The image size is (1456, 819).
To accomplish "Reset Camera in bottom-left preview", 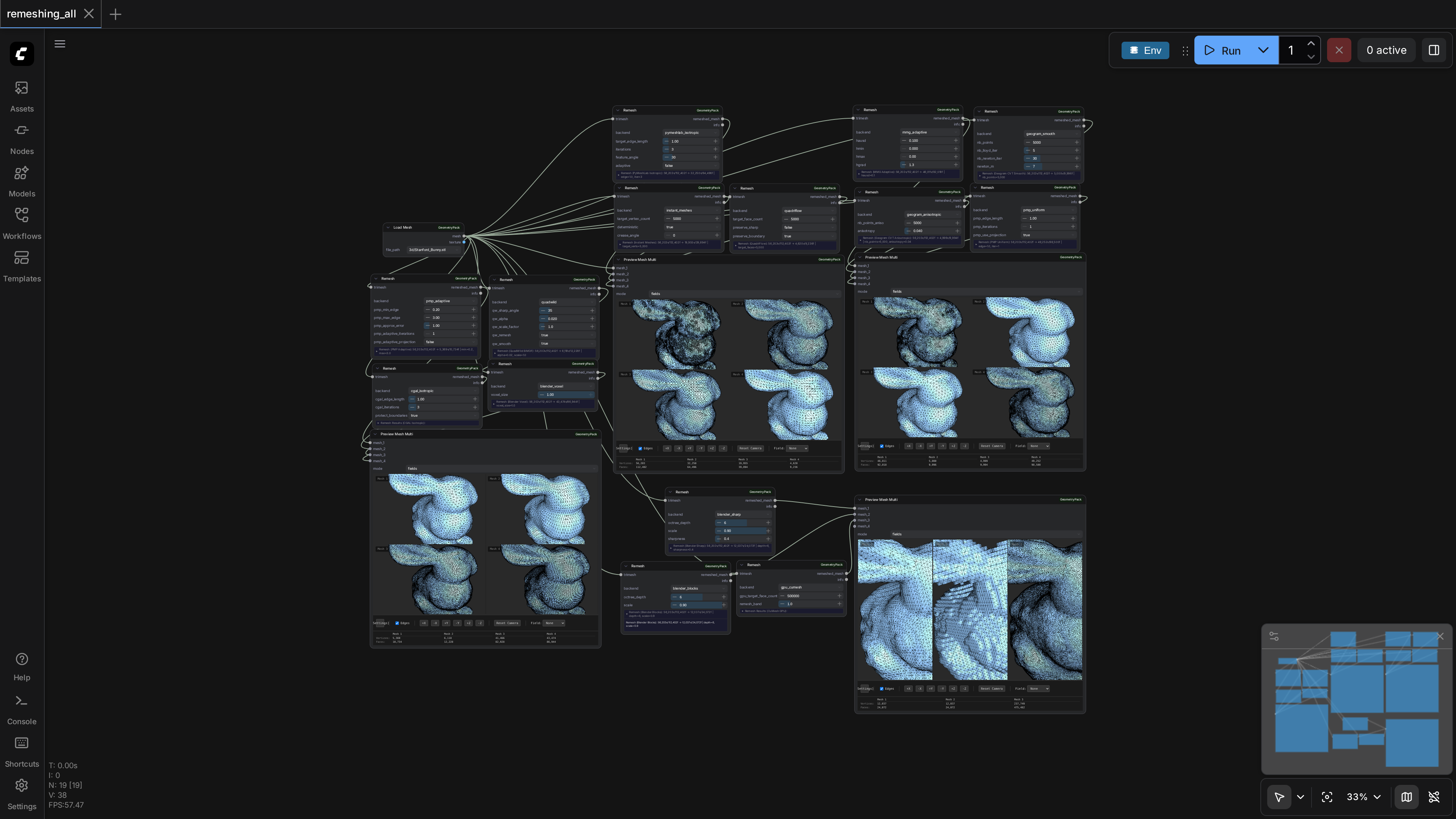I will click(x=507, y=623).
